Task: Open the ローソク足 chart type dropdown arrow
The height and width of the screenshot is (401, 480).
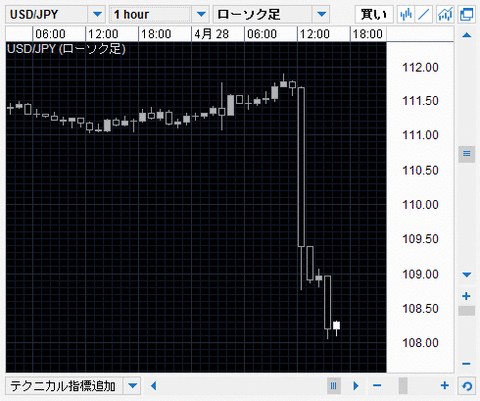Action: tap(321, 14)
